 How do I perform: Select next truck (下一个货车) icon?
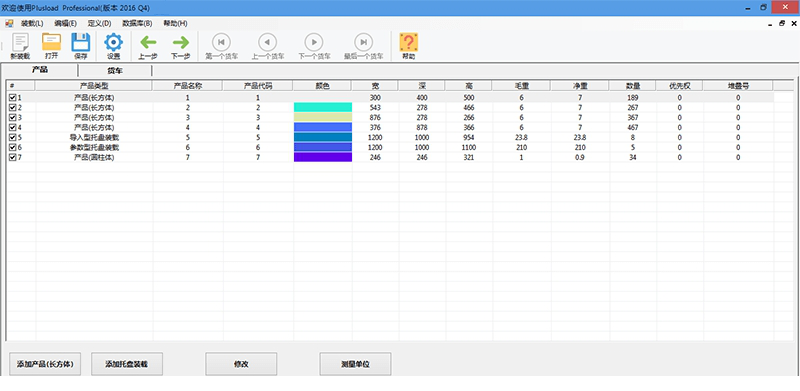pyautogui.click(x=314, y=42)
